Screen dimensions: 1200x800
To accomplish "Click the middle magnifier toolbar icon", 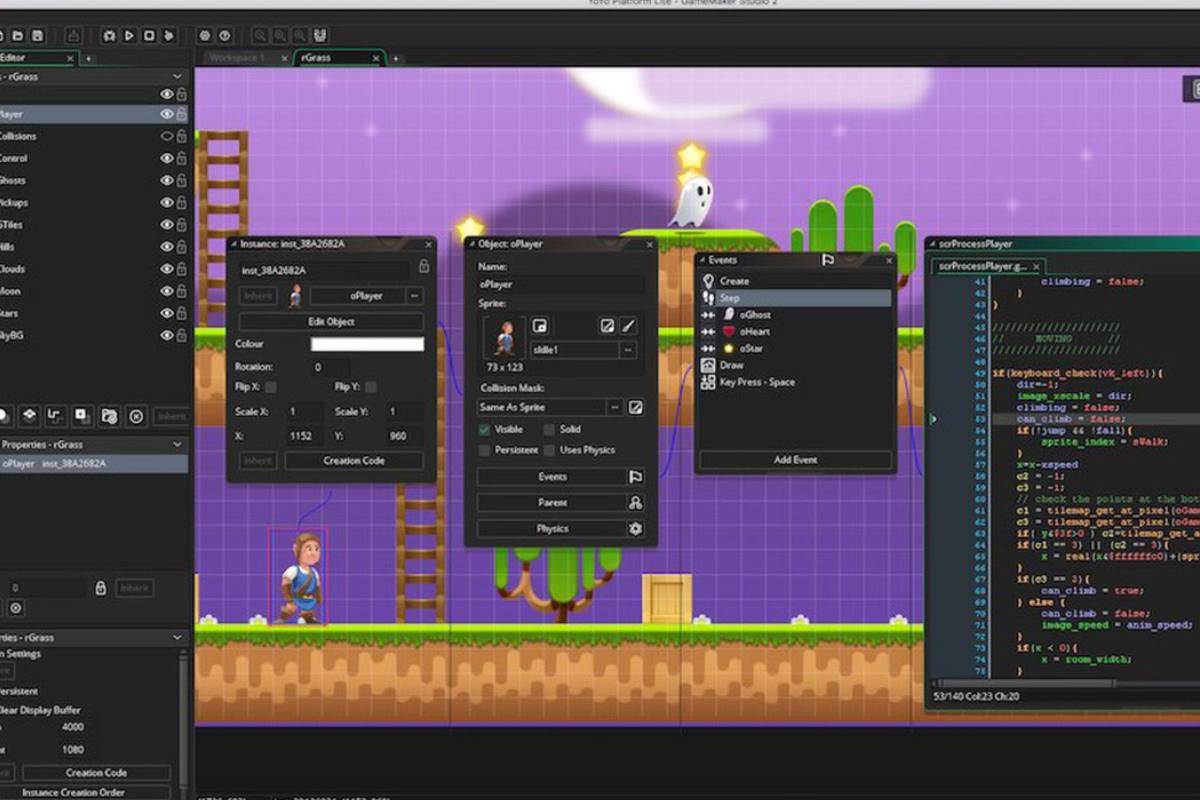I will [280, 35].
